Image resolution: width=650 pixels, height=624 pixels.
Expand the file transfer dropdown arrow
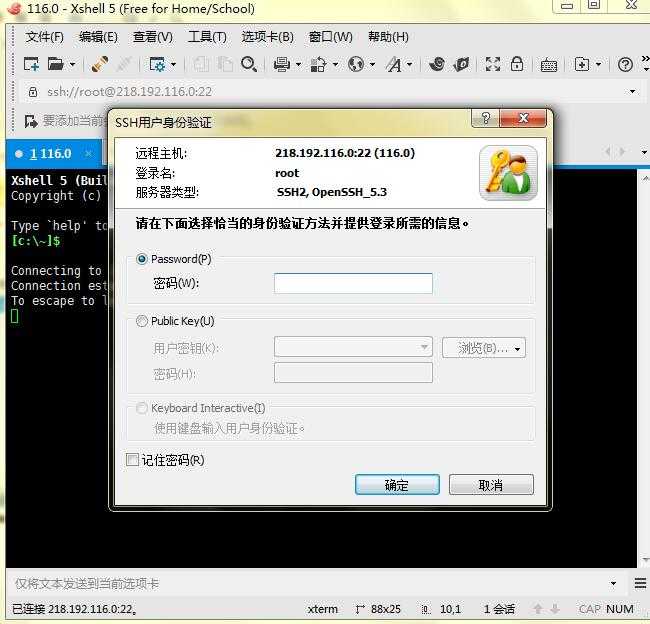pos(335,65)
